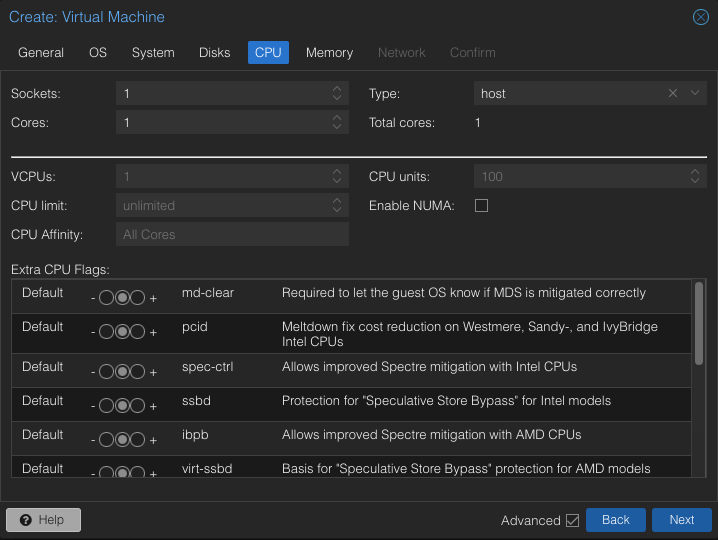
Task: Go to the Disks tab
Action: [x=214, y=52]
